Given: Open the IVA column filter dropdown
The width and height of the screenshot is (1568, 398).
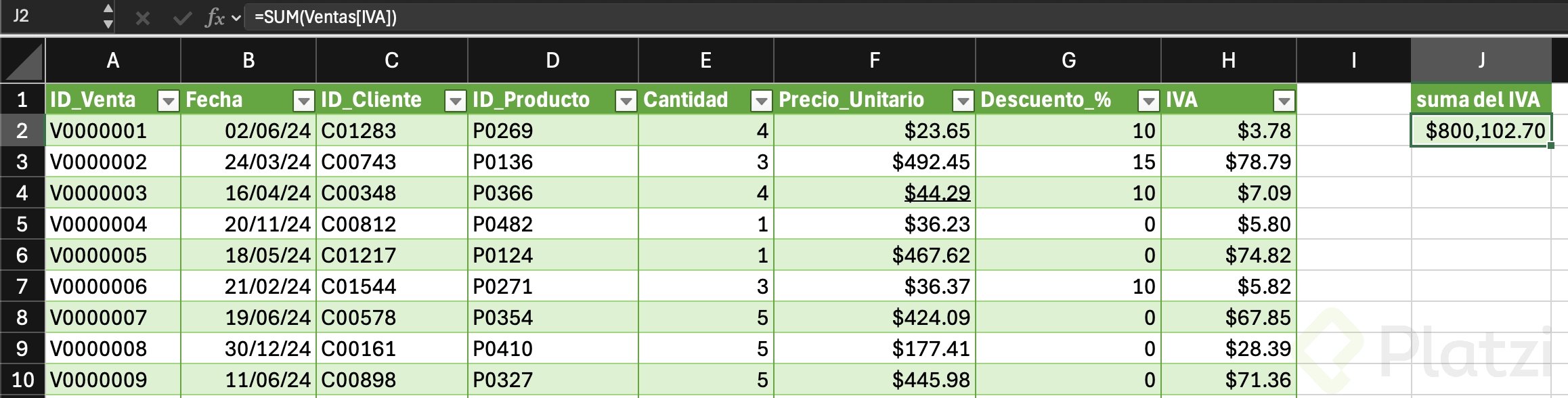Looking at the screenshot, I should (1284, 101).
